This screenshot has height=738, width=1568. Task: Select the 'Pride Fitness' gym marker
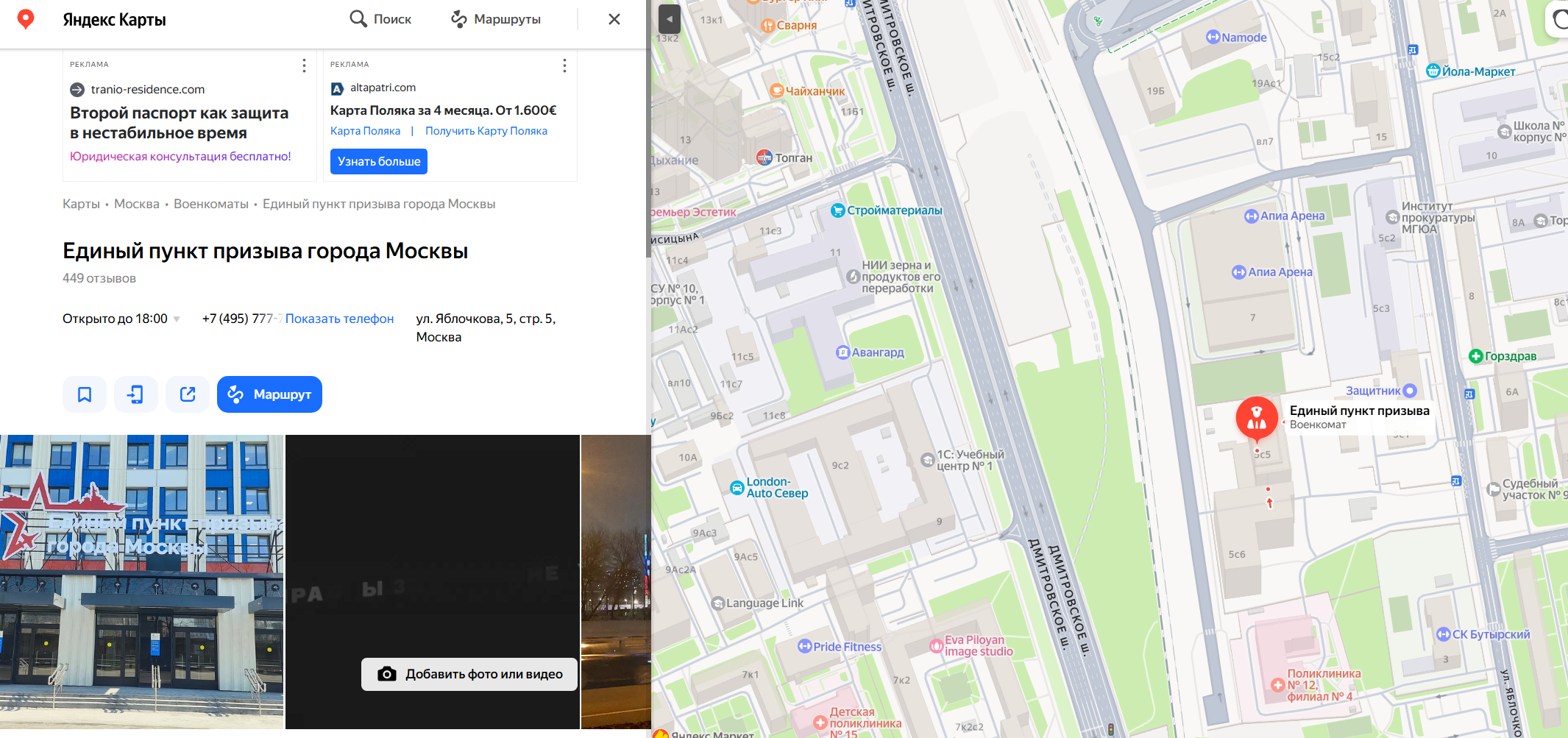(805, 647)
